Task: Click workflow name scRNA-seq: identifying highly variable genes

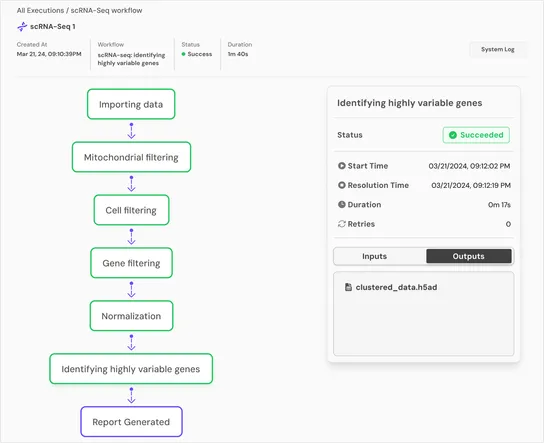Action: tap(131, 59)
